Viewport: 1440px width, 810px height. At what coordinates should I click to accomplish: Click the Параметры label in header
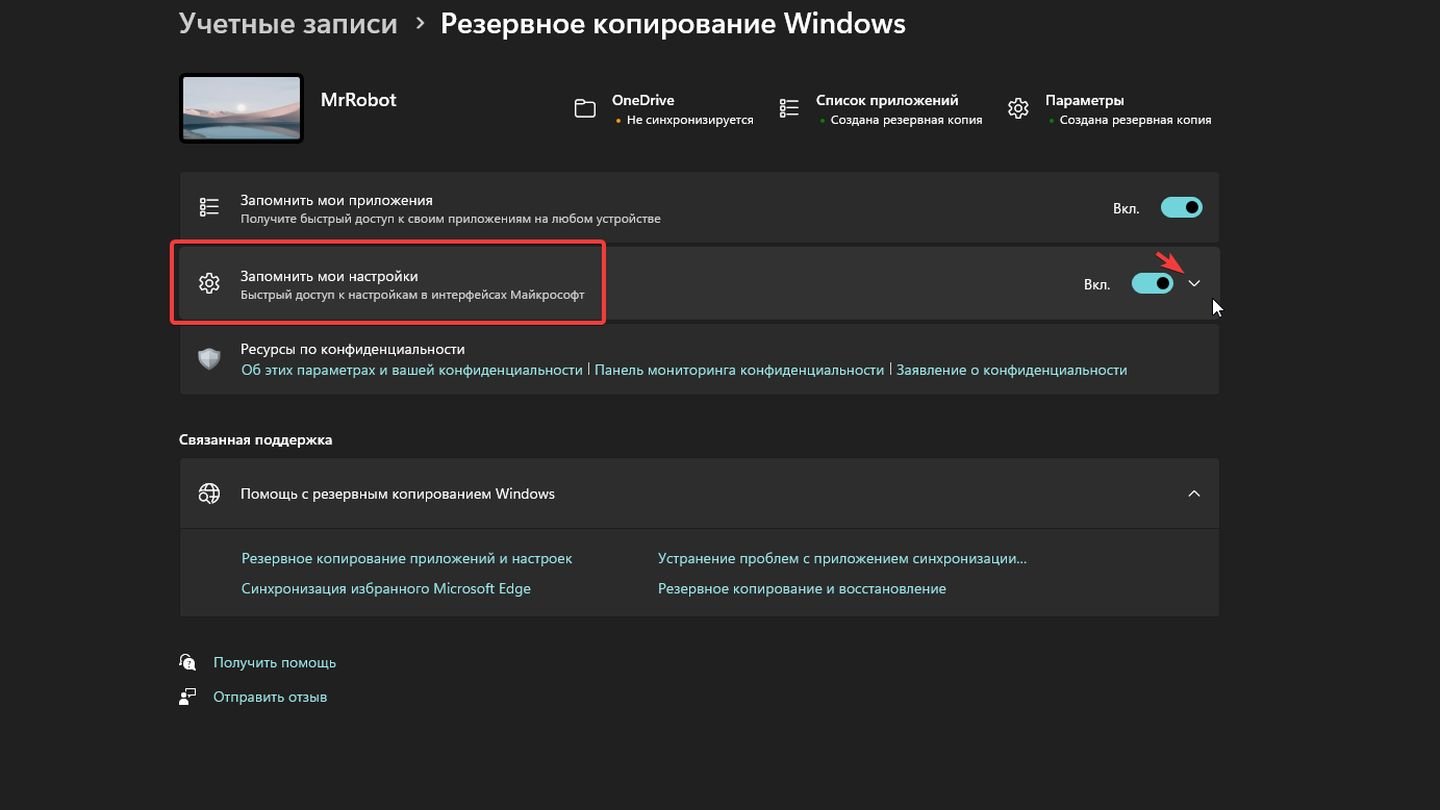1085,100
